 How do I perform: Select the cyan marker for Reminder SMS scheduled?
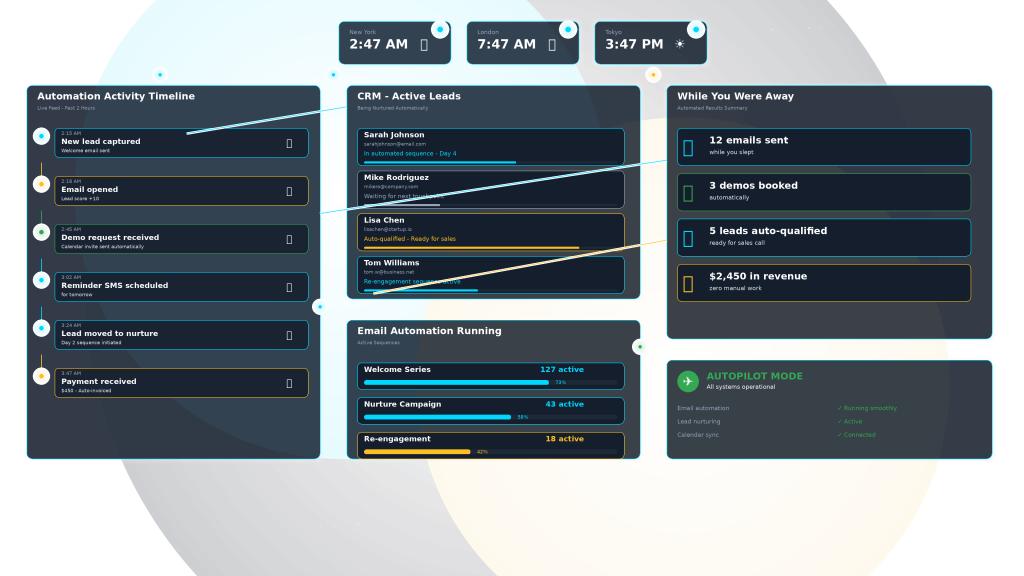[x=41, y=280]
